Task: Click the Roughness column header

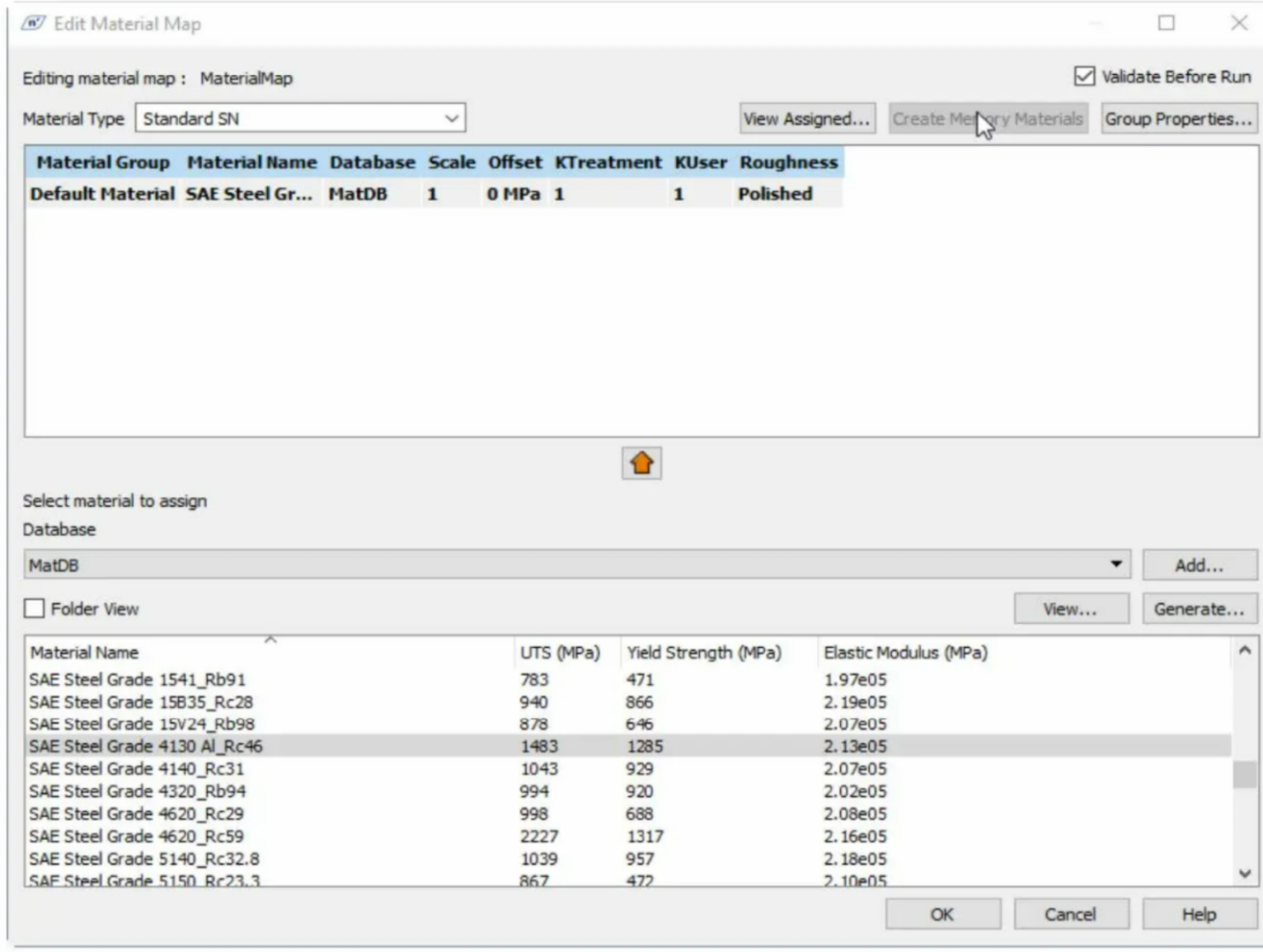Action: tap(788, 162)
